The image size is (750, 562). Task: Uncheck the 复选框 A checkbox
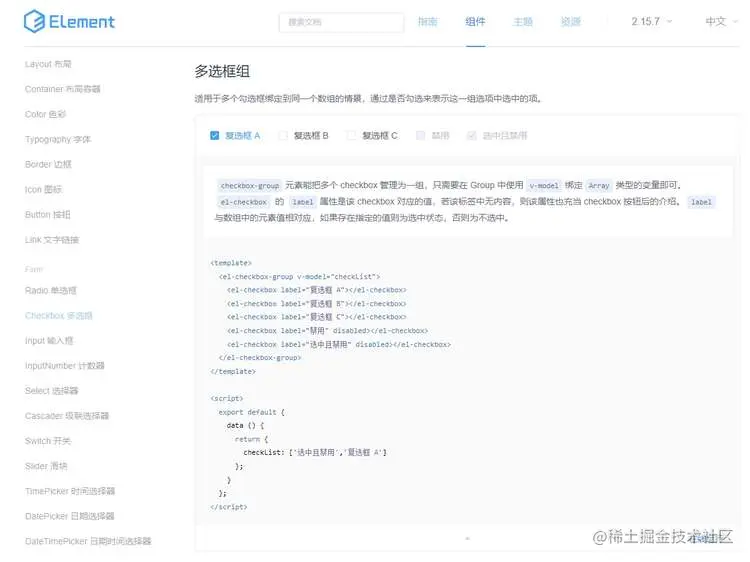[215, 135]
